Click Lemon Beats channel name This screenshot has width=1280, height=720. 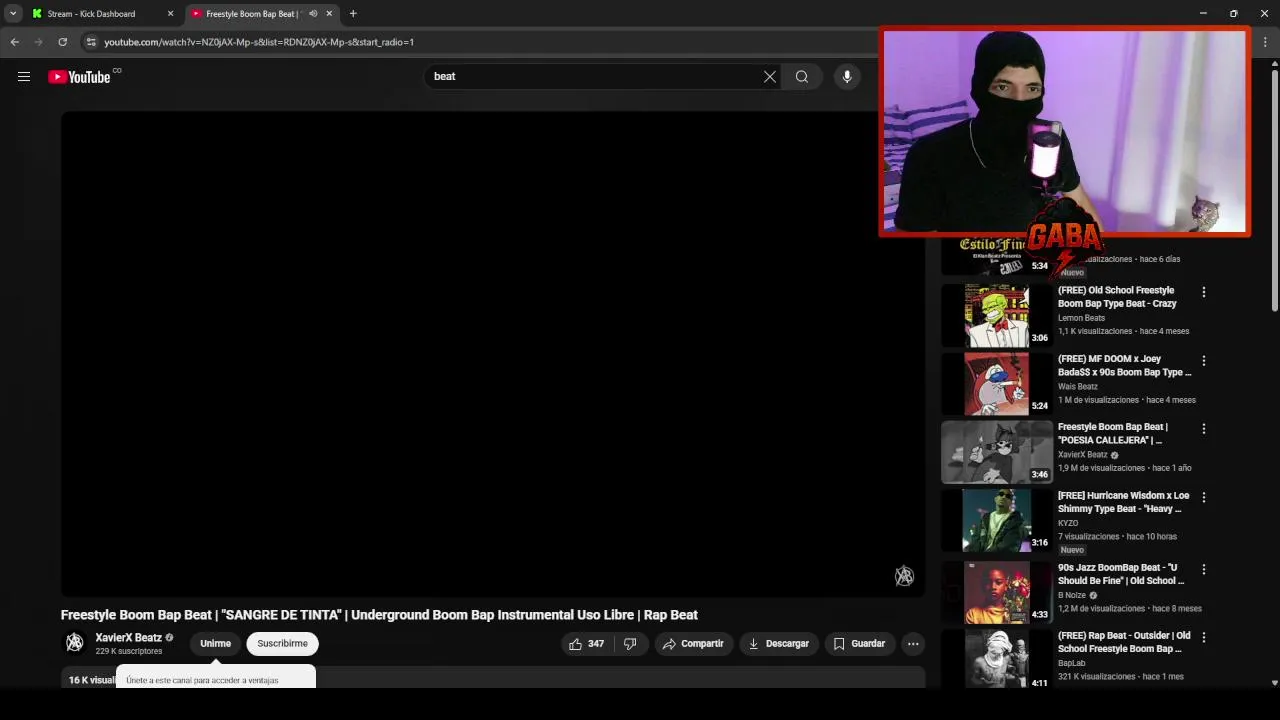[x=1081, y=318]
